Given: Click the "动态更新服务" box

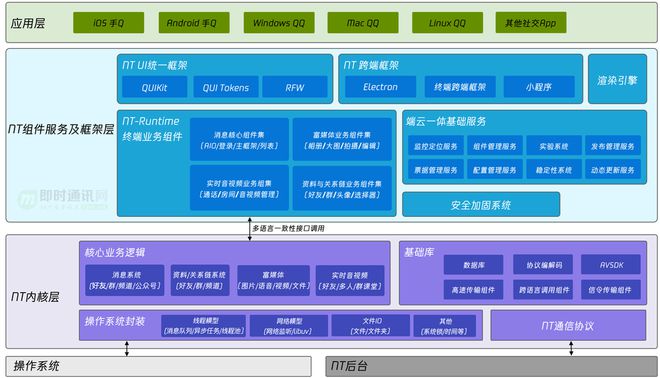Looking at the screenshot, I should point(613,169).
